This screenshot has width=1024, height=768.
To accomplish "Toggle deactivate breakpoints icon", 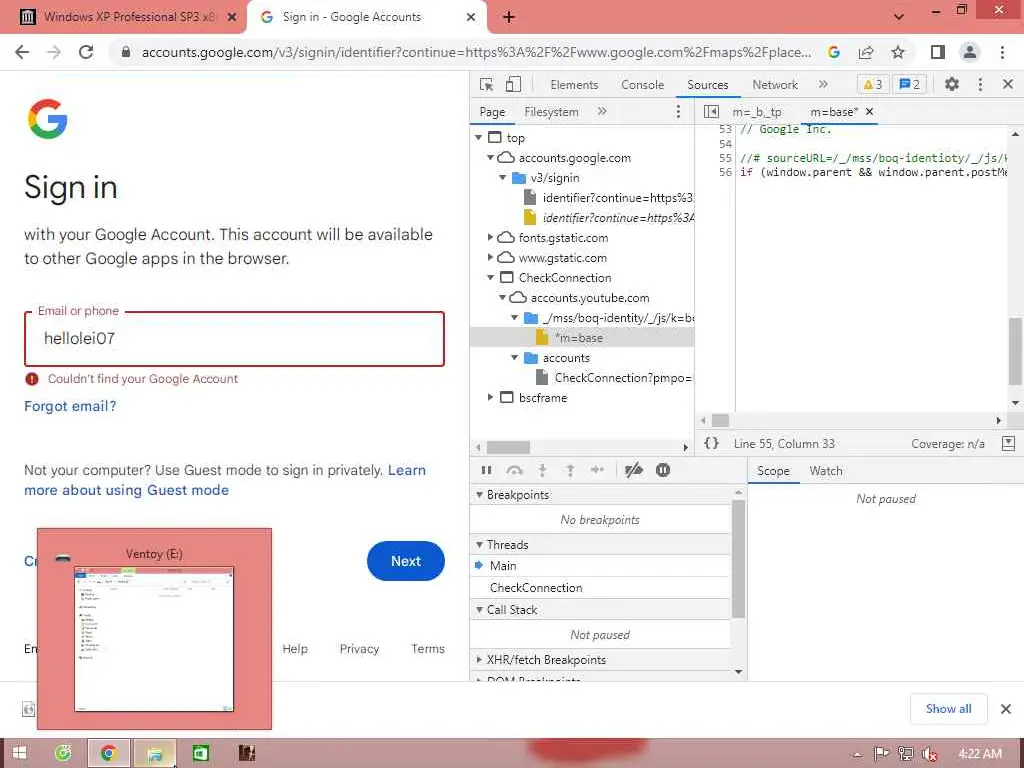I will pos(633,470).
